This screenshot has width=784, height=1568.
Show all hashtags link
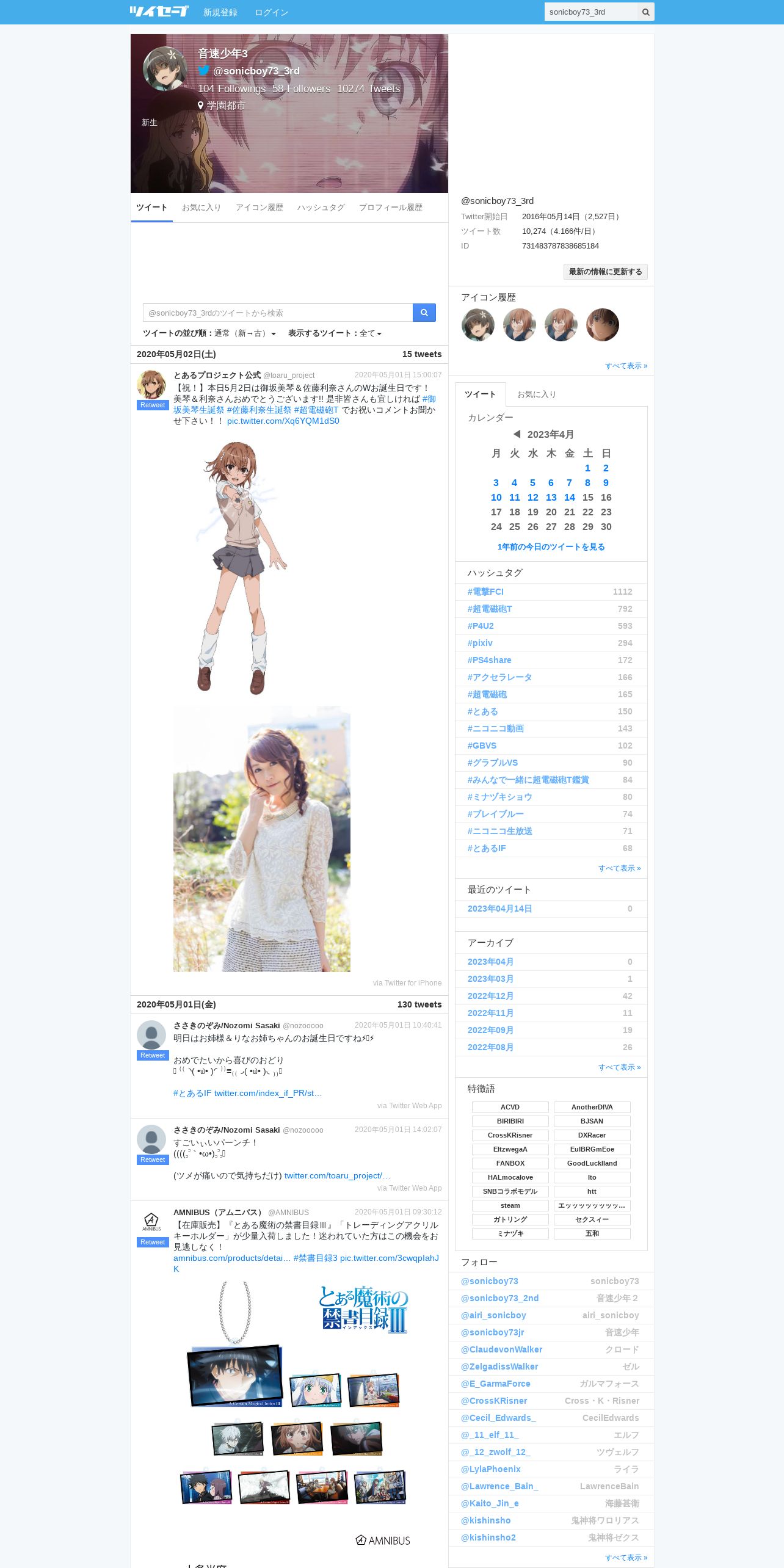click(x=620, y=868)
